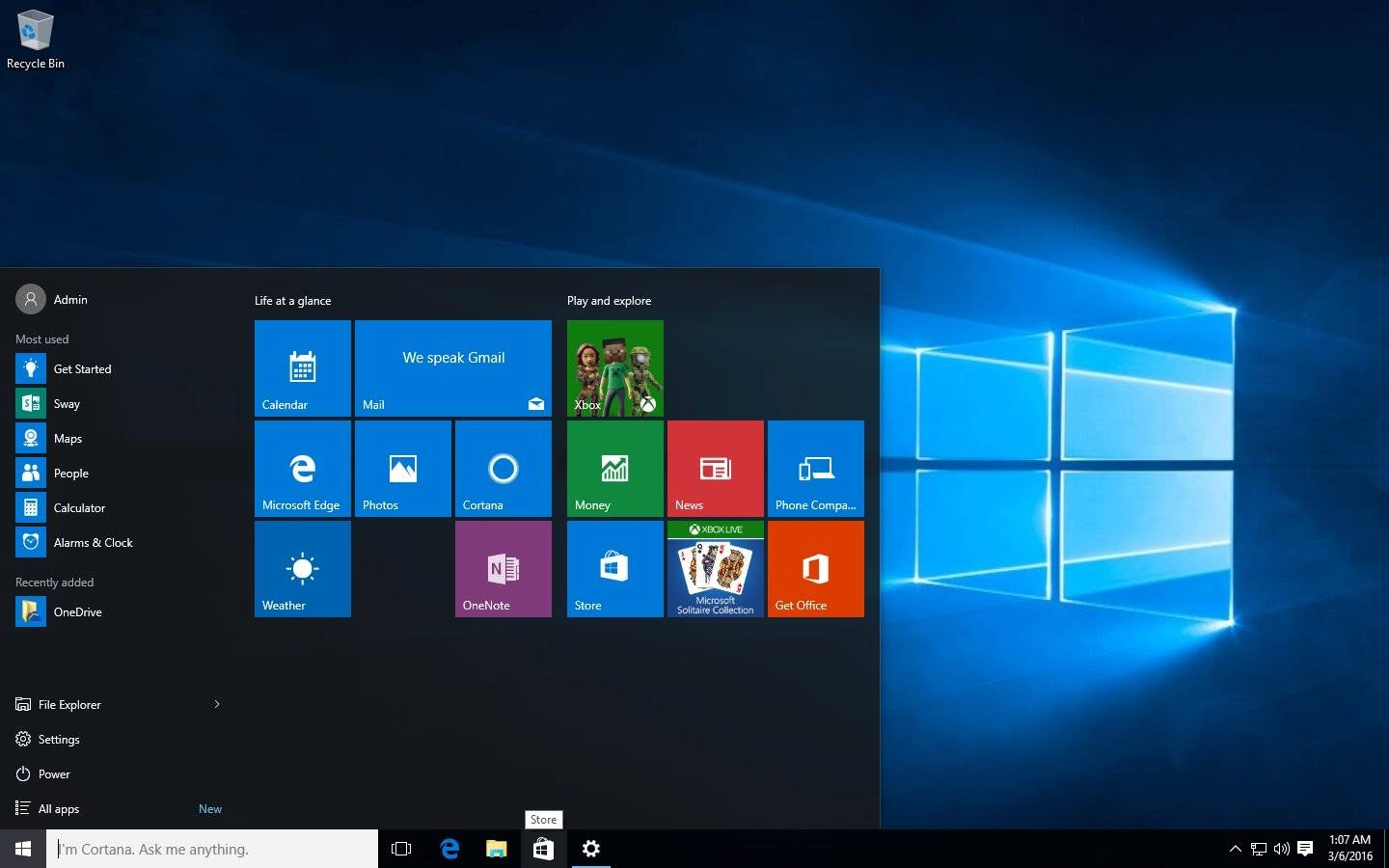Click the 'Play and explore' group header
This screenshot has height=868, width=1389.
609,301
